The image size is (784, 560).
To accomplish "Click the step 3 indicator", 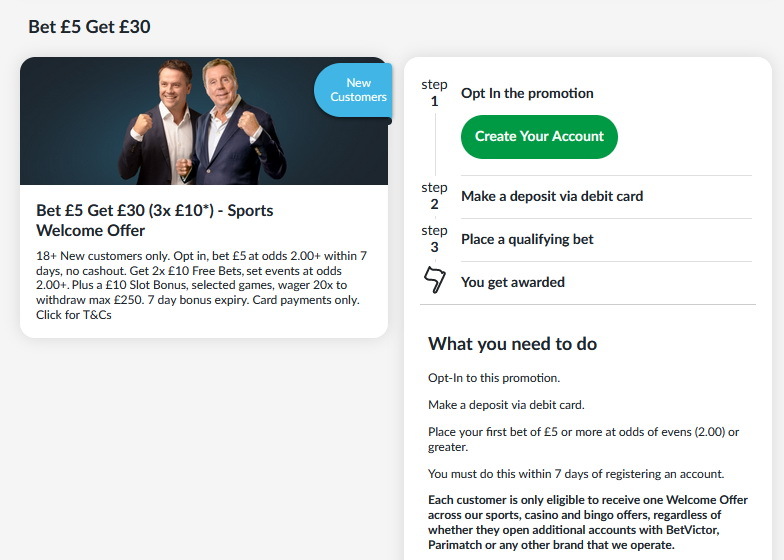I will (434, 239).
